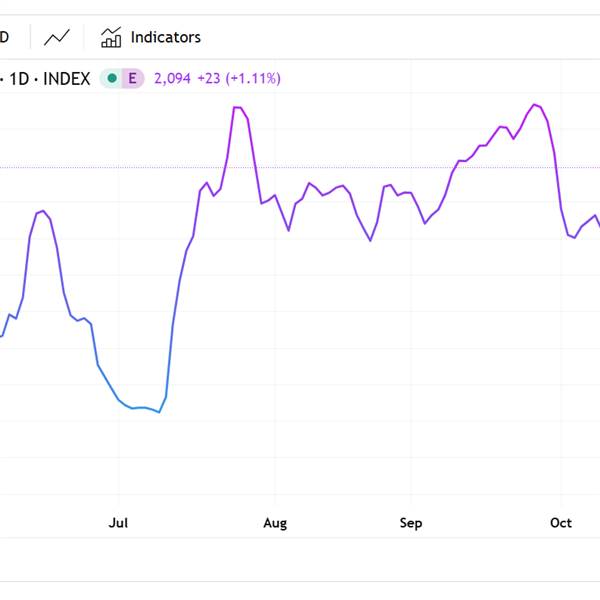The width and height of the screenshot is (600, 600).
Task: Click the purple E badge in legend
Action: coord(132,78)
